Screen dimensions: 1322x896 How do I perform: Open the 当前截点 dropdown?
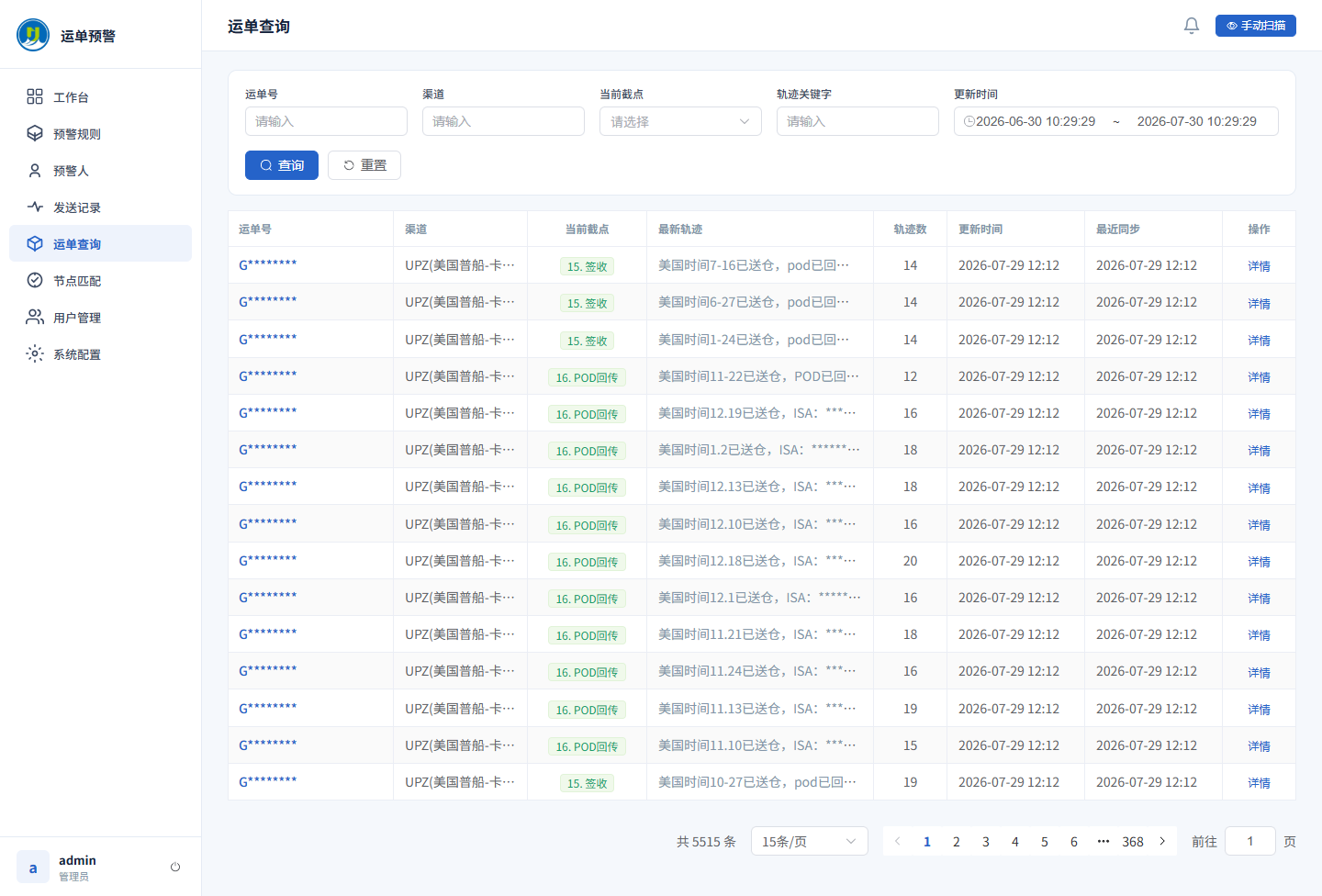coord(680,121)
